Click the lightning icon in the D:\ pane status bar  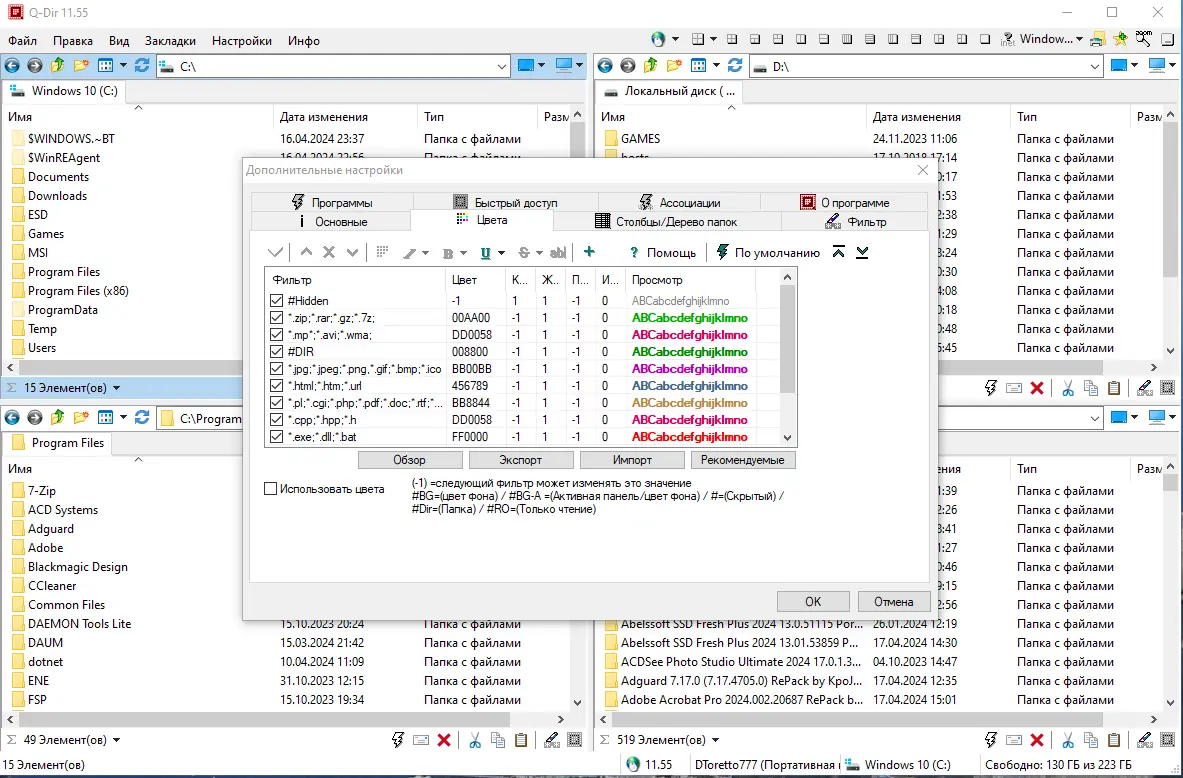coord(991,388)
